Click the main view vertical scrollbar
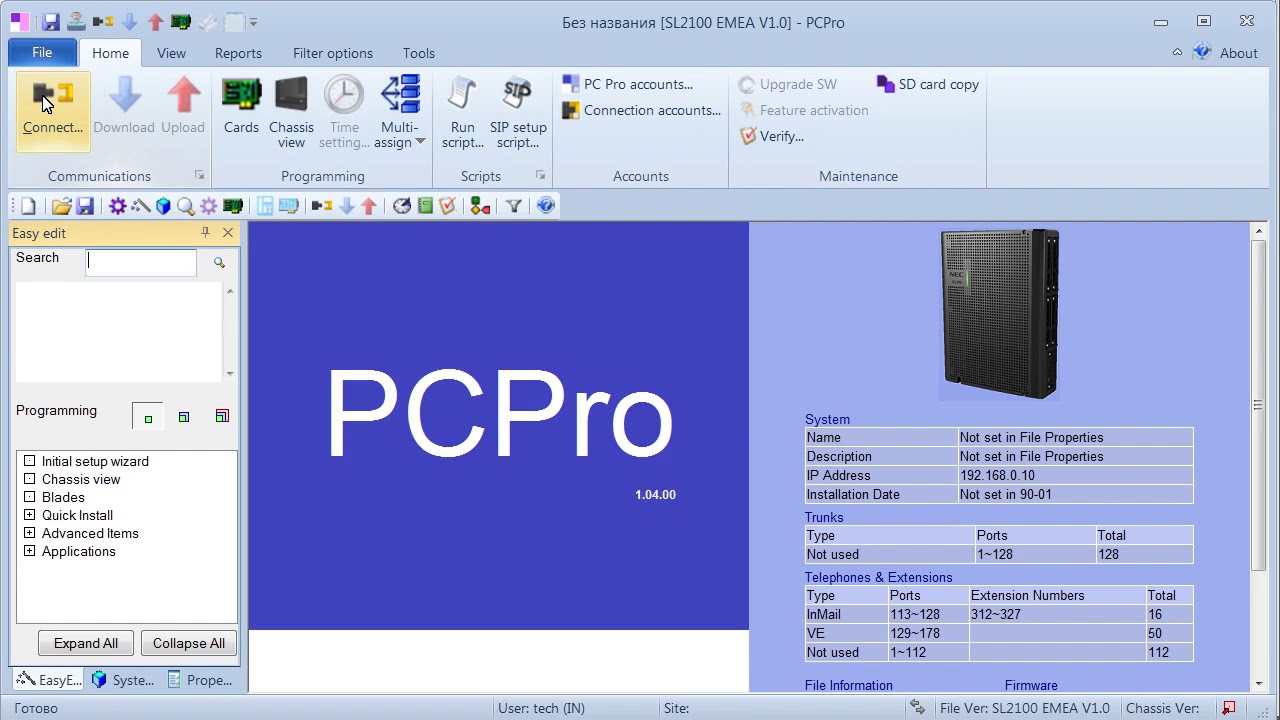 [1258, 404]
